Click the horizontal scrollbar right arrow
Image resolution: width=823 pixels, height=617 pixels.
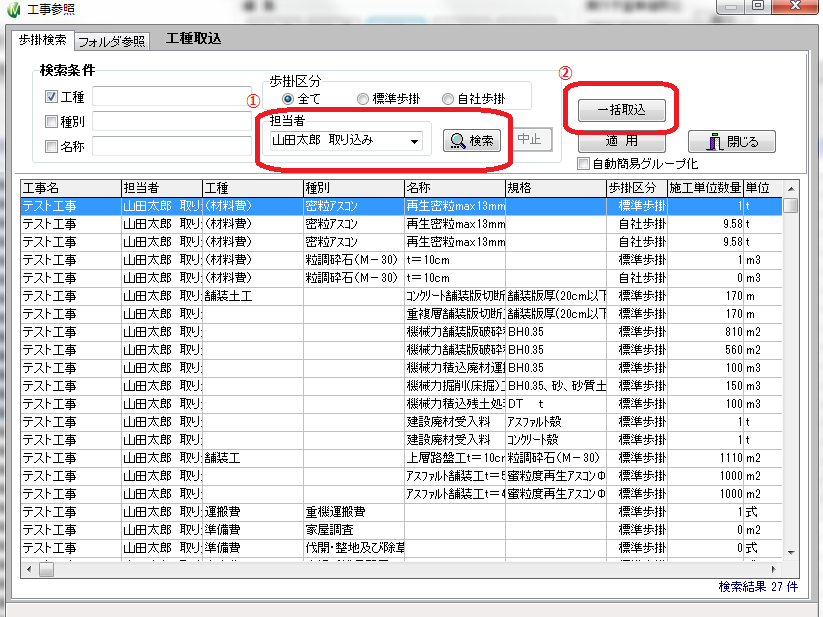[x=773, y=569]
